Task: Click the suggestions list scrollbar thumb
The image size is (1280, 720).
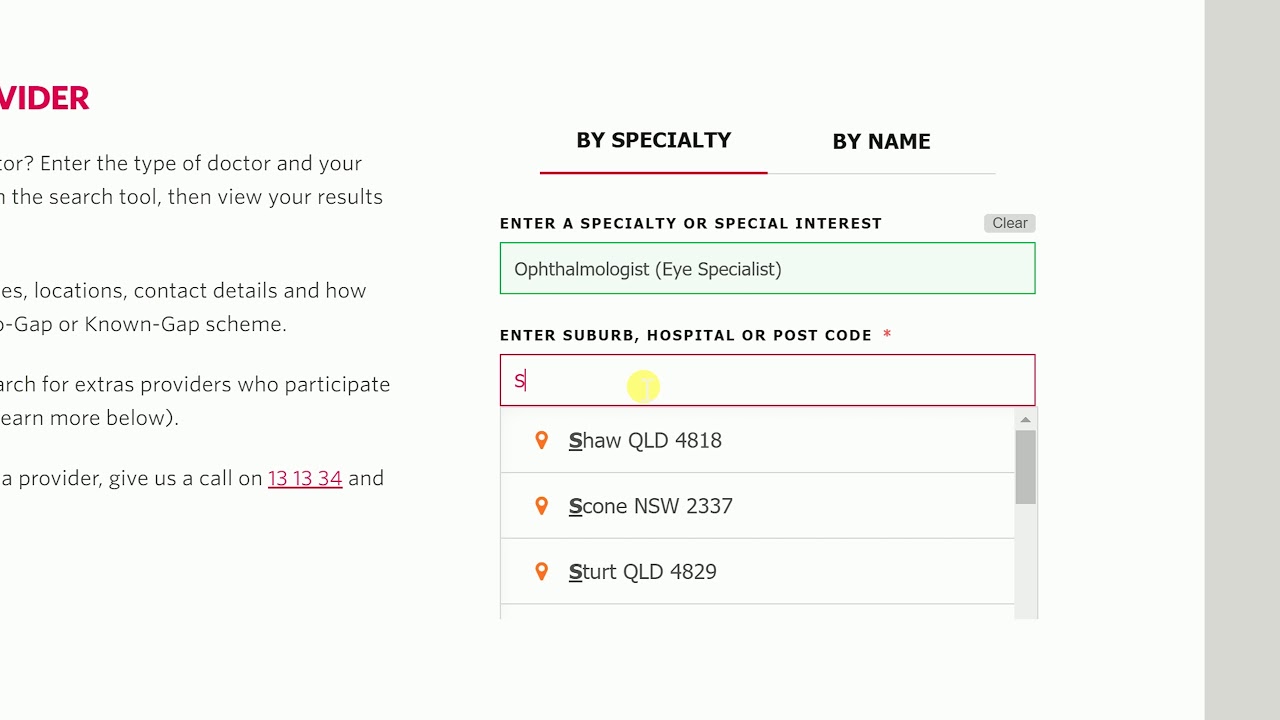Action: pos(1025,467)
